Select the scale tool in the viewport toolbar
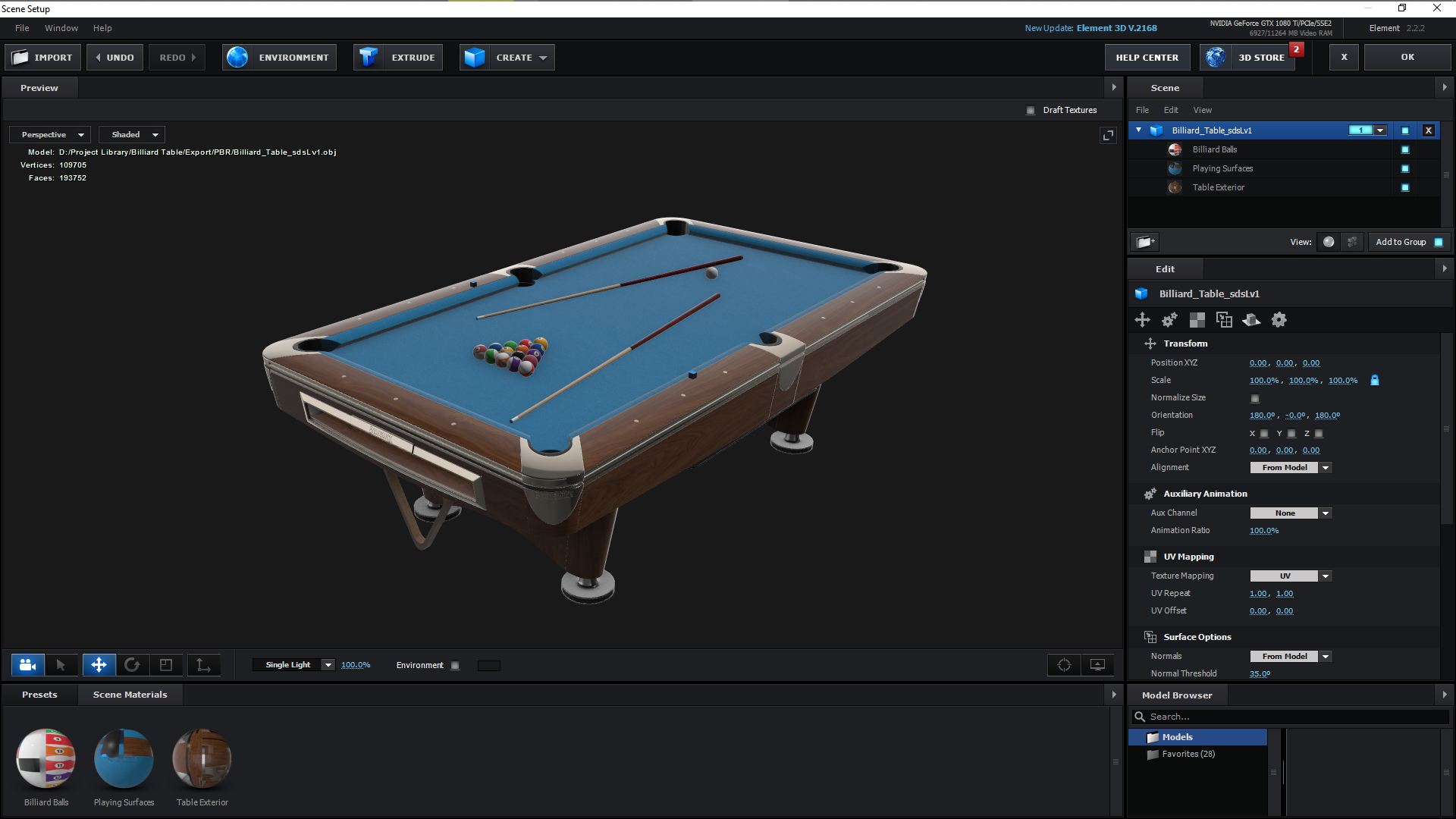Image resolution: width=1456 pixels, height=819 pixels. click(x=166, y=665)
